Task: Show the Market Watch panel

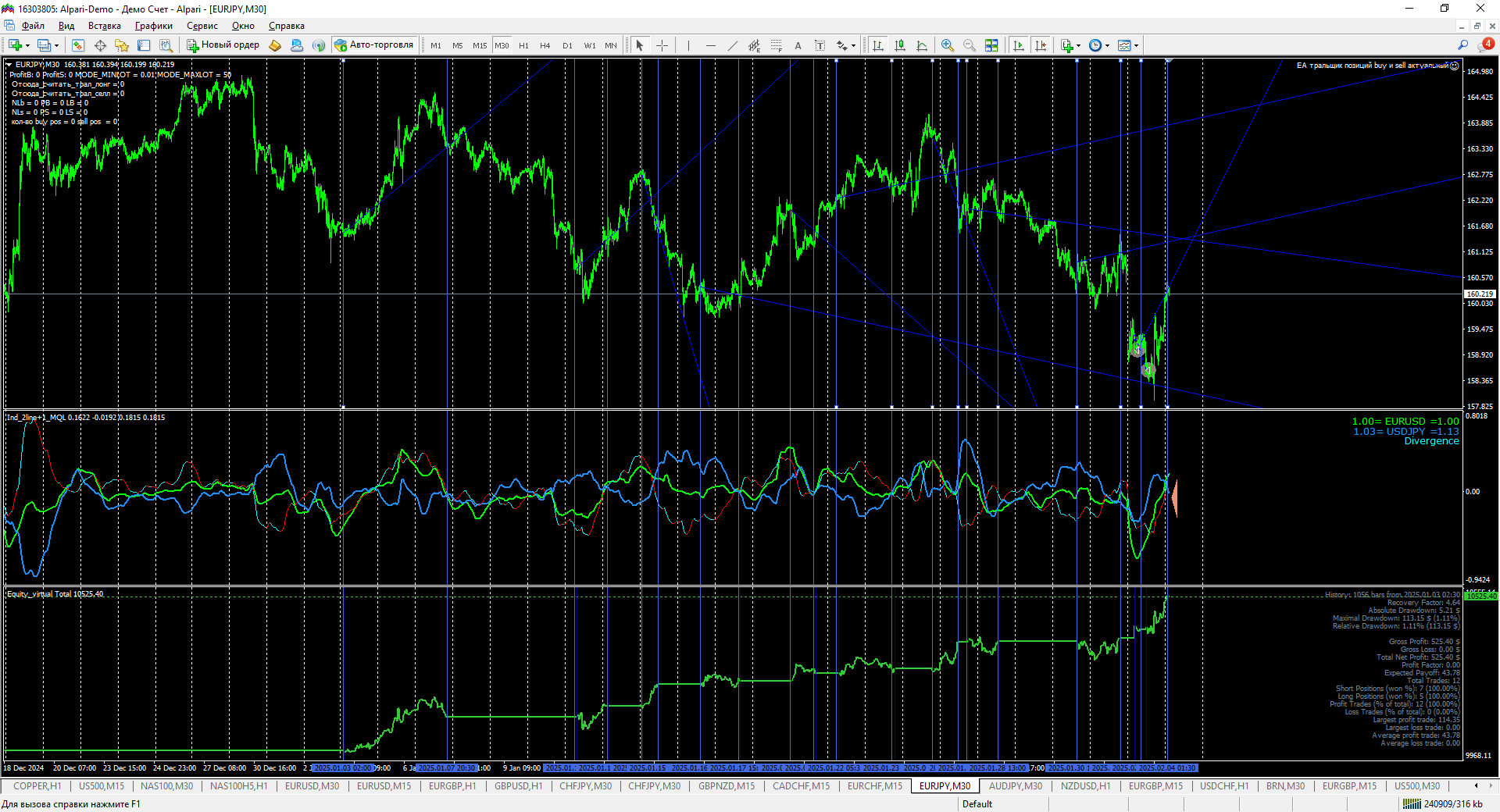Action: [78, 45]
